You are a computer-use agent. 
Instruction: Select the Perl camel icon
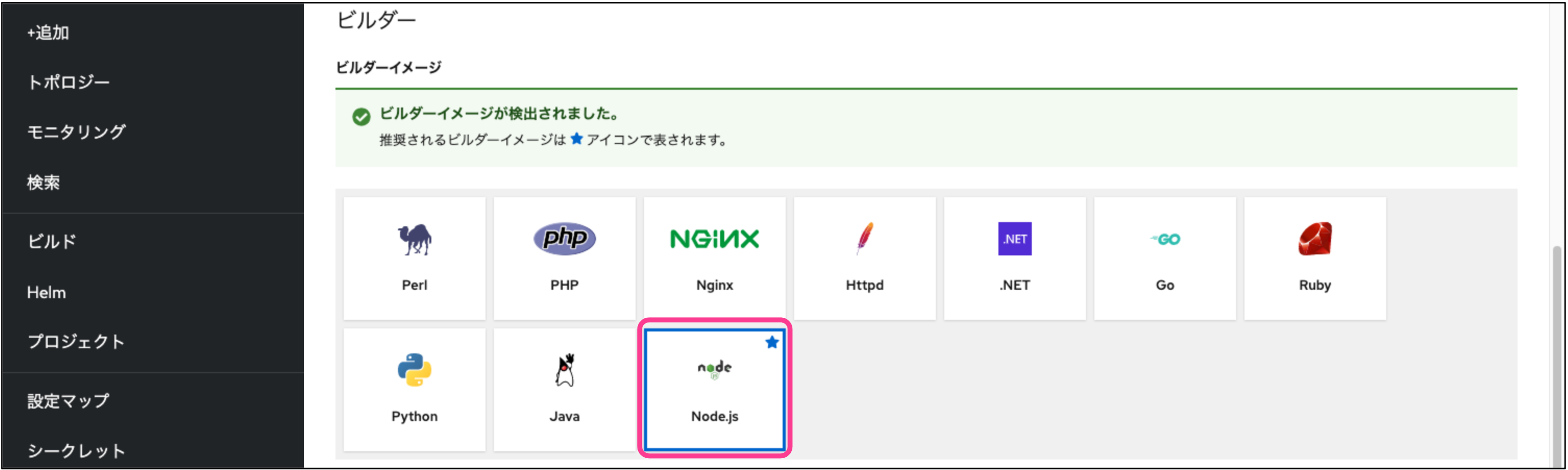tap(414, 239)
